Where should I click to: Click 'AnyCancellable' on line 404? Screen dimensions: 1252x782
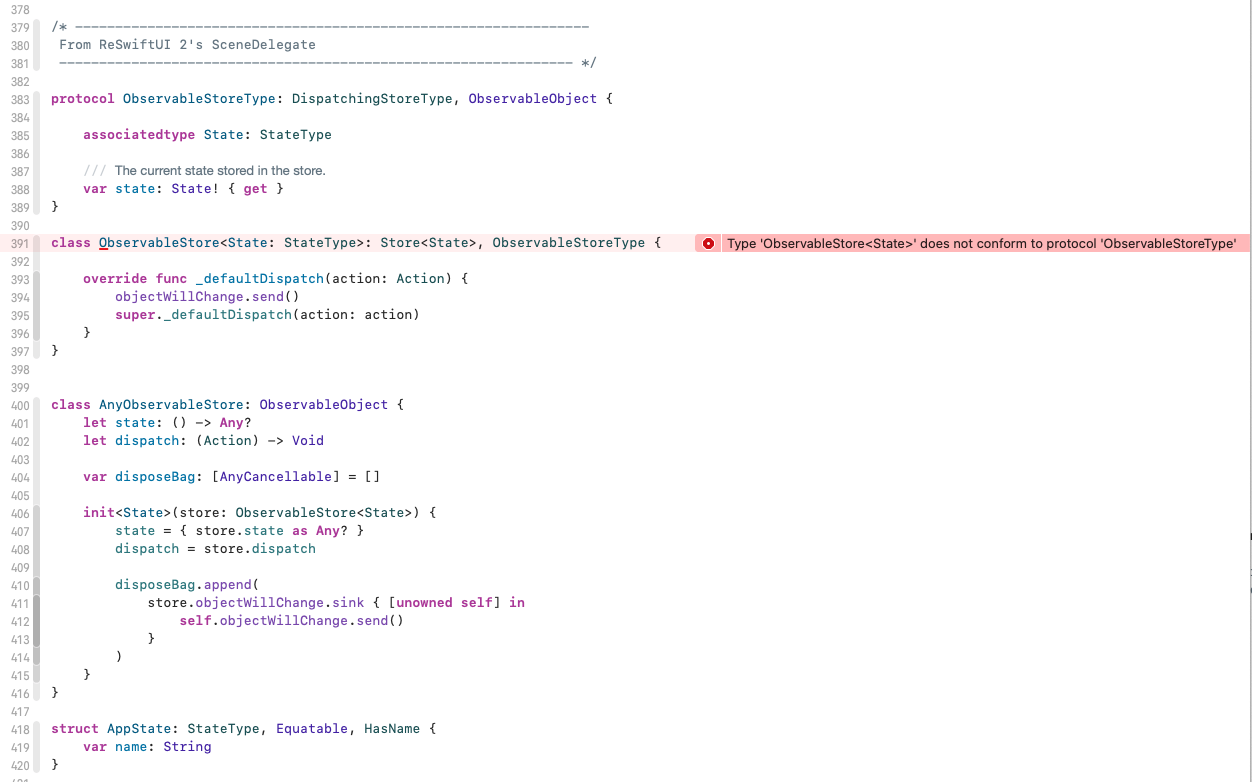275,477
